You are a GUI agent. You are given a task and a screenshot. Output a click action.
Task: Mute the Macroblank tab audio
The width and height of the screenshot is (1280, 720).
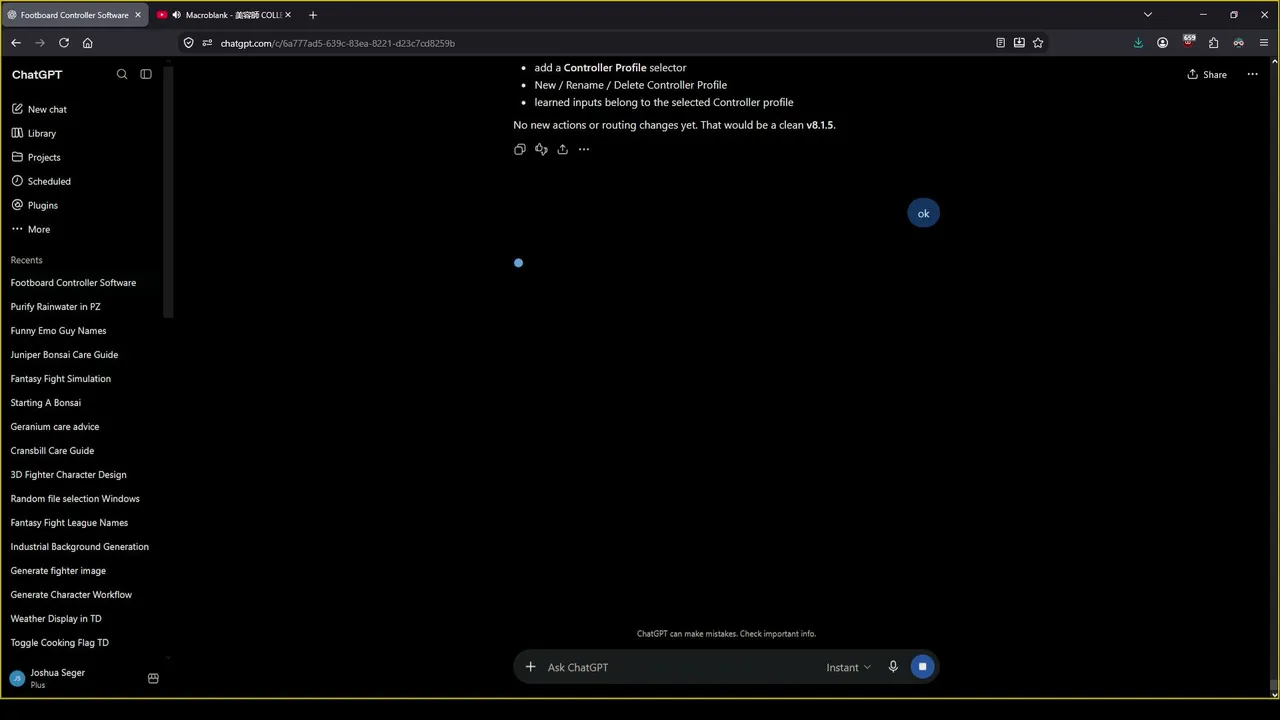176,15
